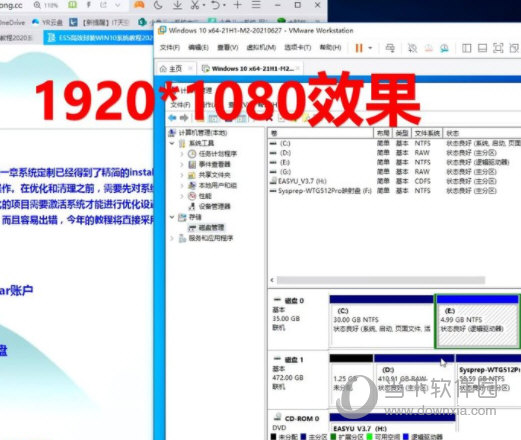521x440 pixels.
Task: Open the snapshot manager toolbar icon
Action: [x=444, y=48]
